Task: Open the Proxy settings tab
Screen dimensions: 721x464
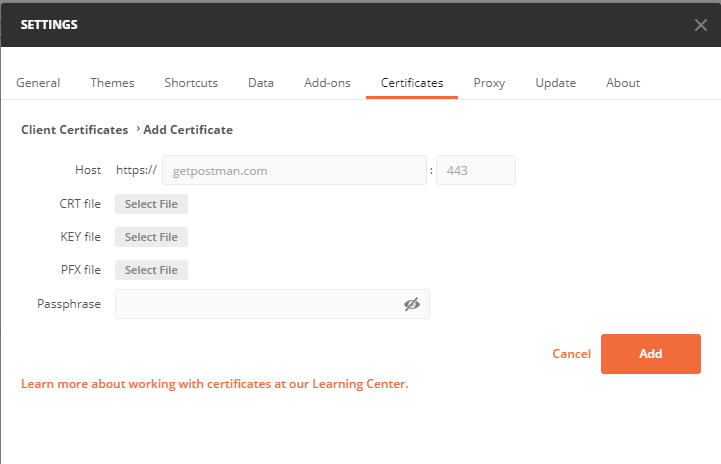Action: tap(489, 83)
